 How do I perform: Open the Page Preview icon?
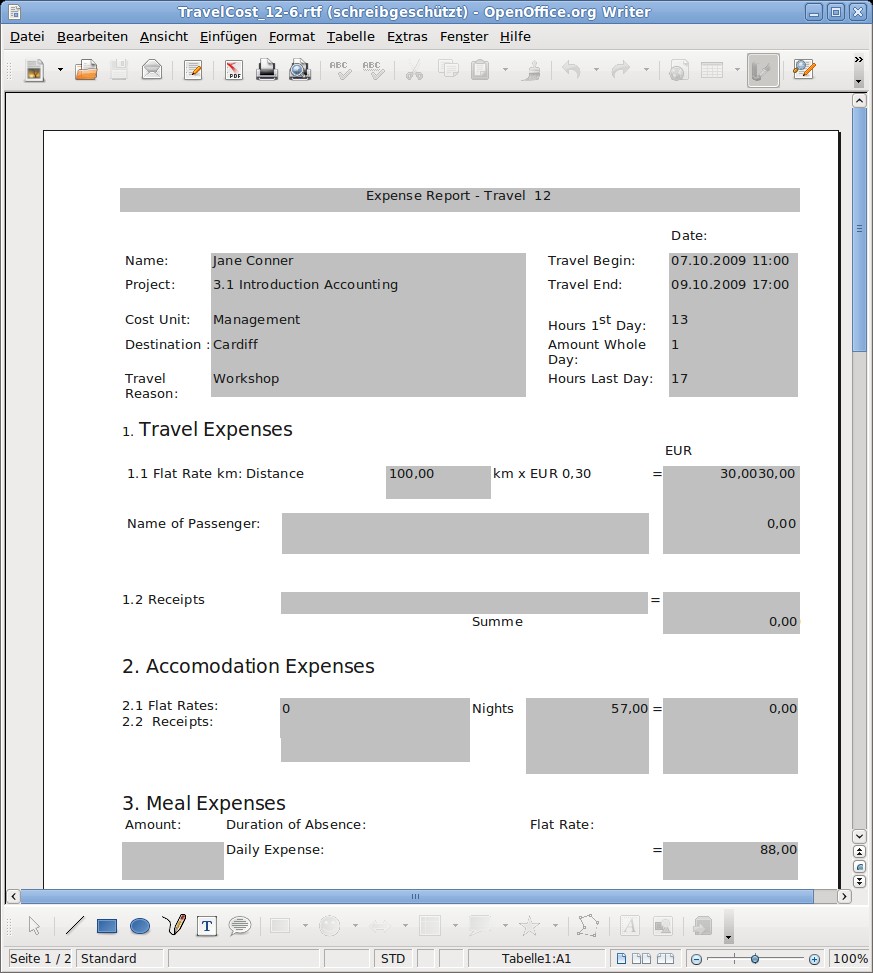299,70
